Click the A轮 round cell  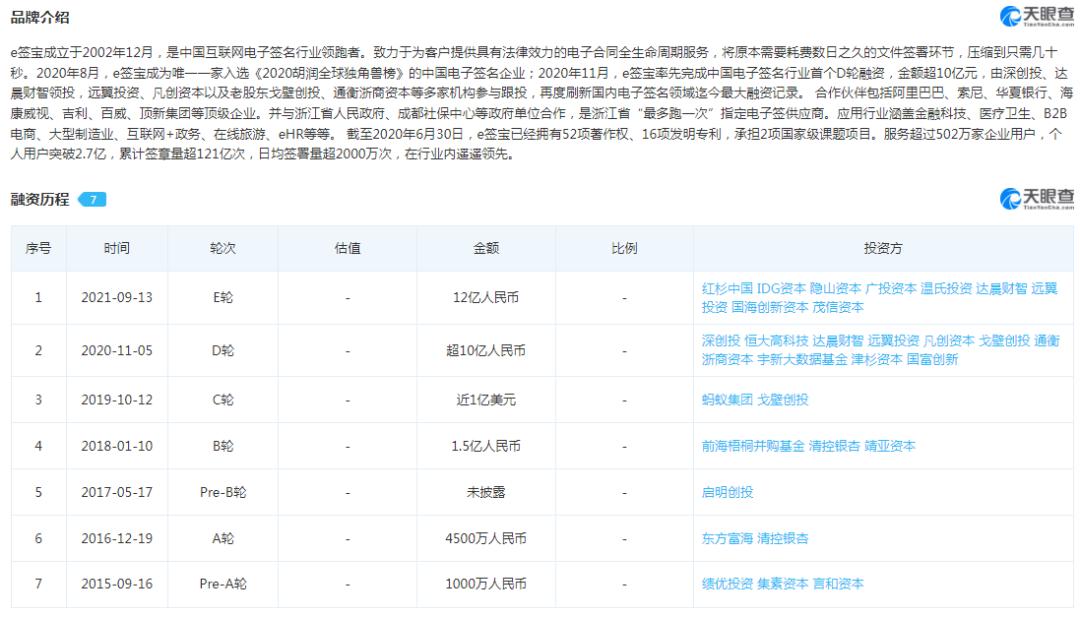223,538
